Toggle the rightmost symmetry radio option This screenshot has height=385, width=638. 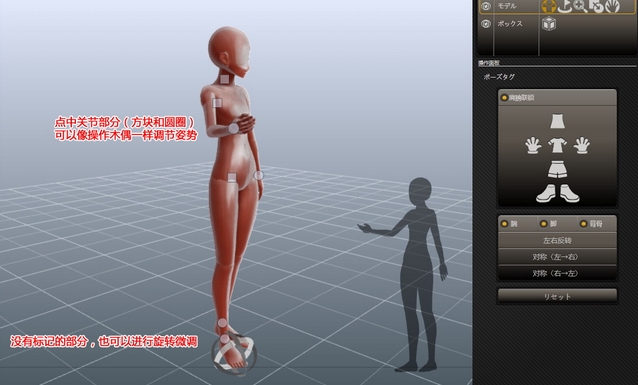583,224
